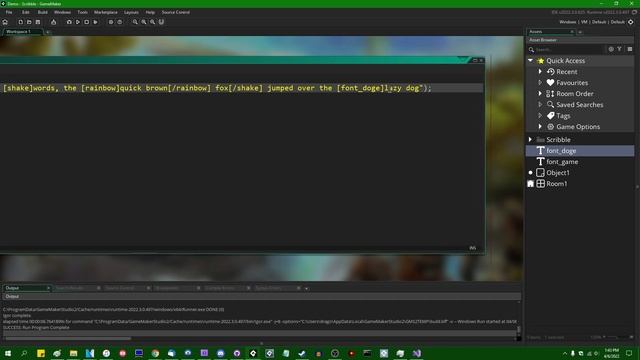Open Sticky Notes from the taskbar
Image resolution: width=640 pixels, height=360 pixels.
41,353
